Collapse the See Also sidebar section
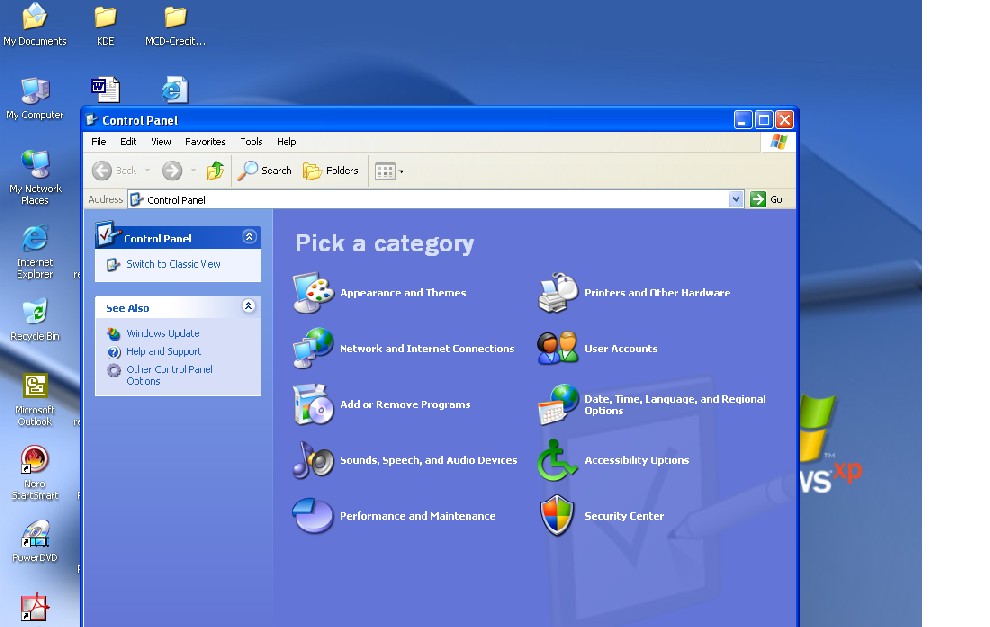The height and width of the screenshot is (627, 990). pos(249,306)
